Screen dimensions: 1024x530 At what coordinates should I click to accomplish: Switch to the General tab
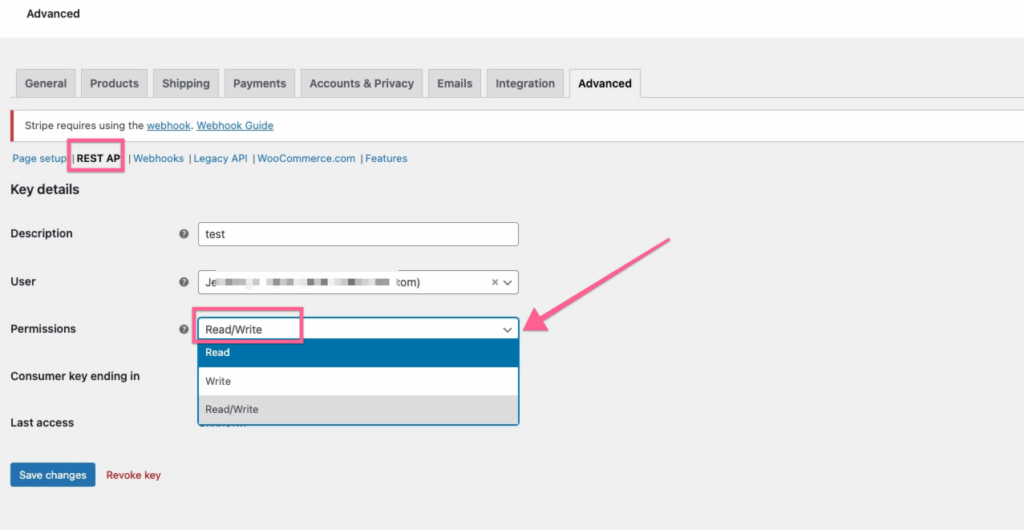coord(46,84)
